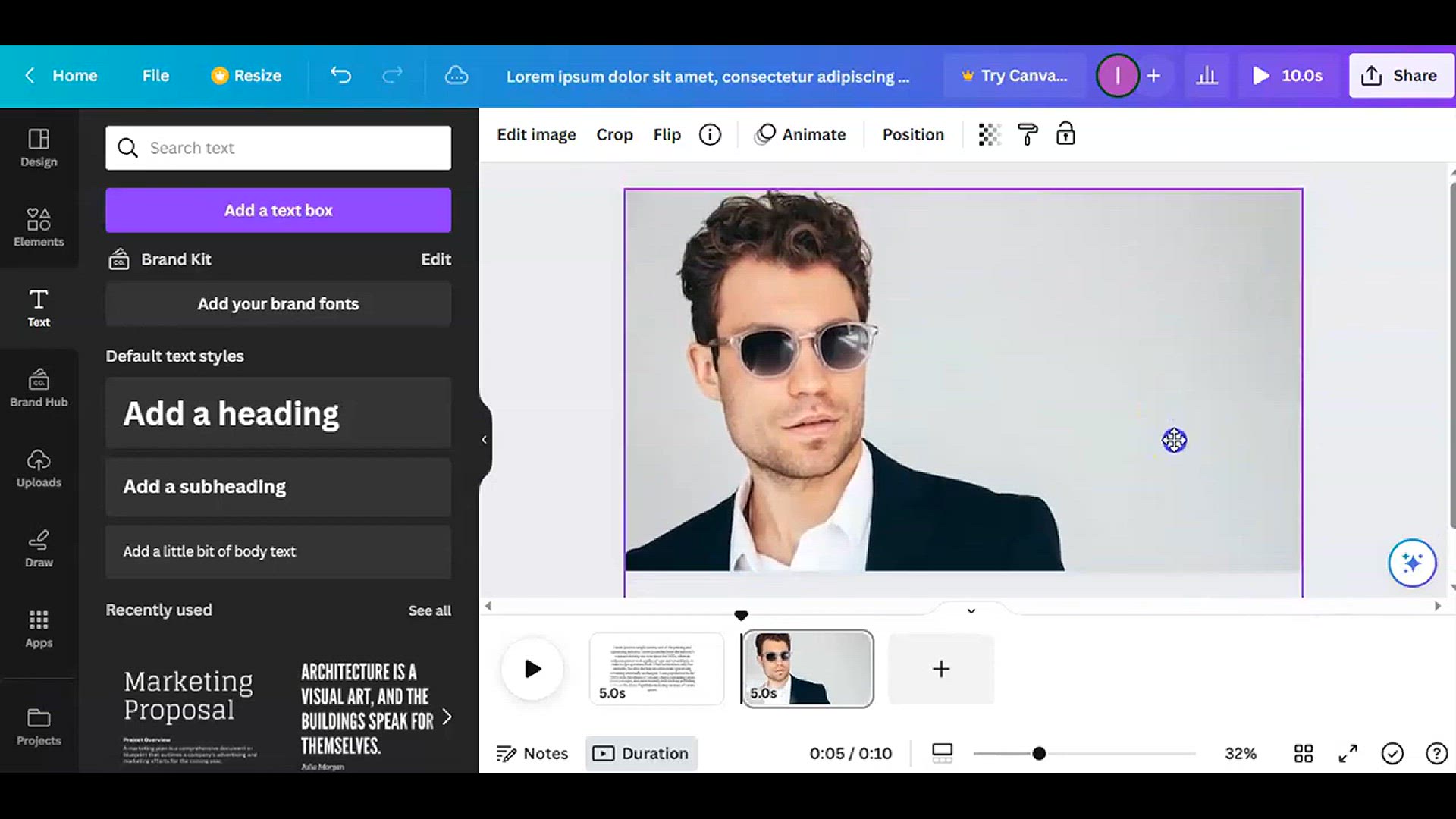Click the timeline playhead marker

741,615
